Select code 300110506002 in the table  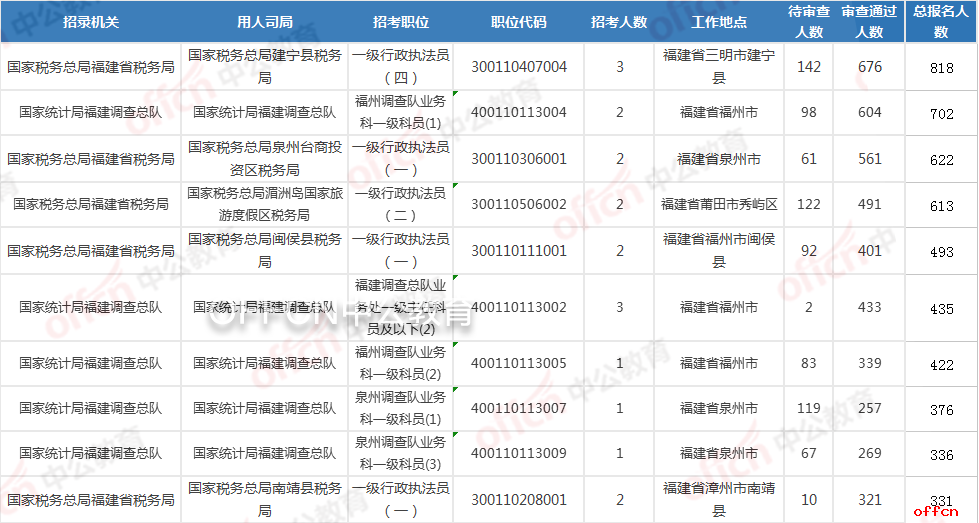pos(519,204)
